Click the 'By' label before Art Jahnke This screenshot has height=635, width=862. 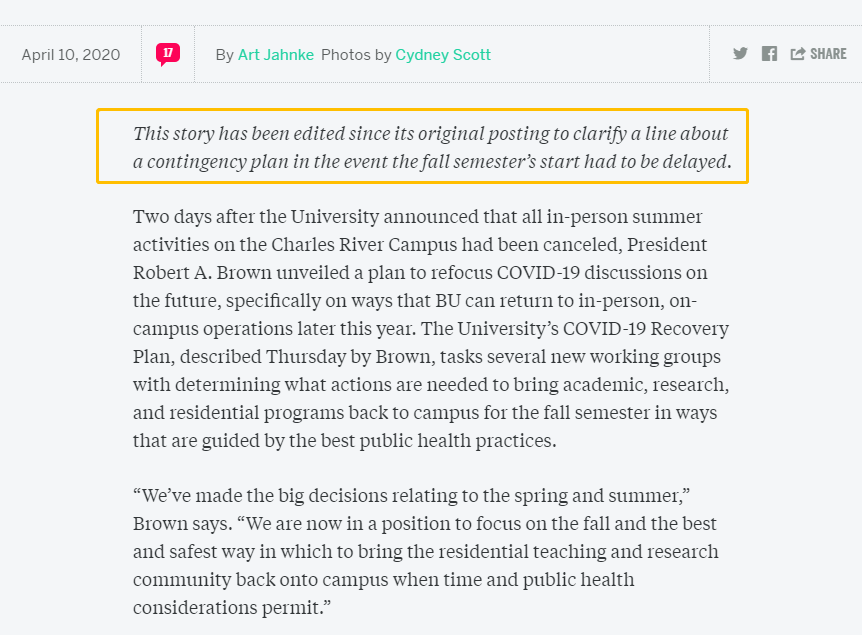[x=224, y=55]
